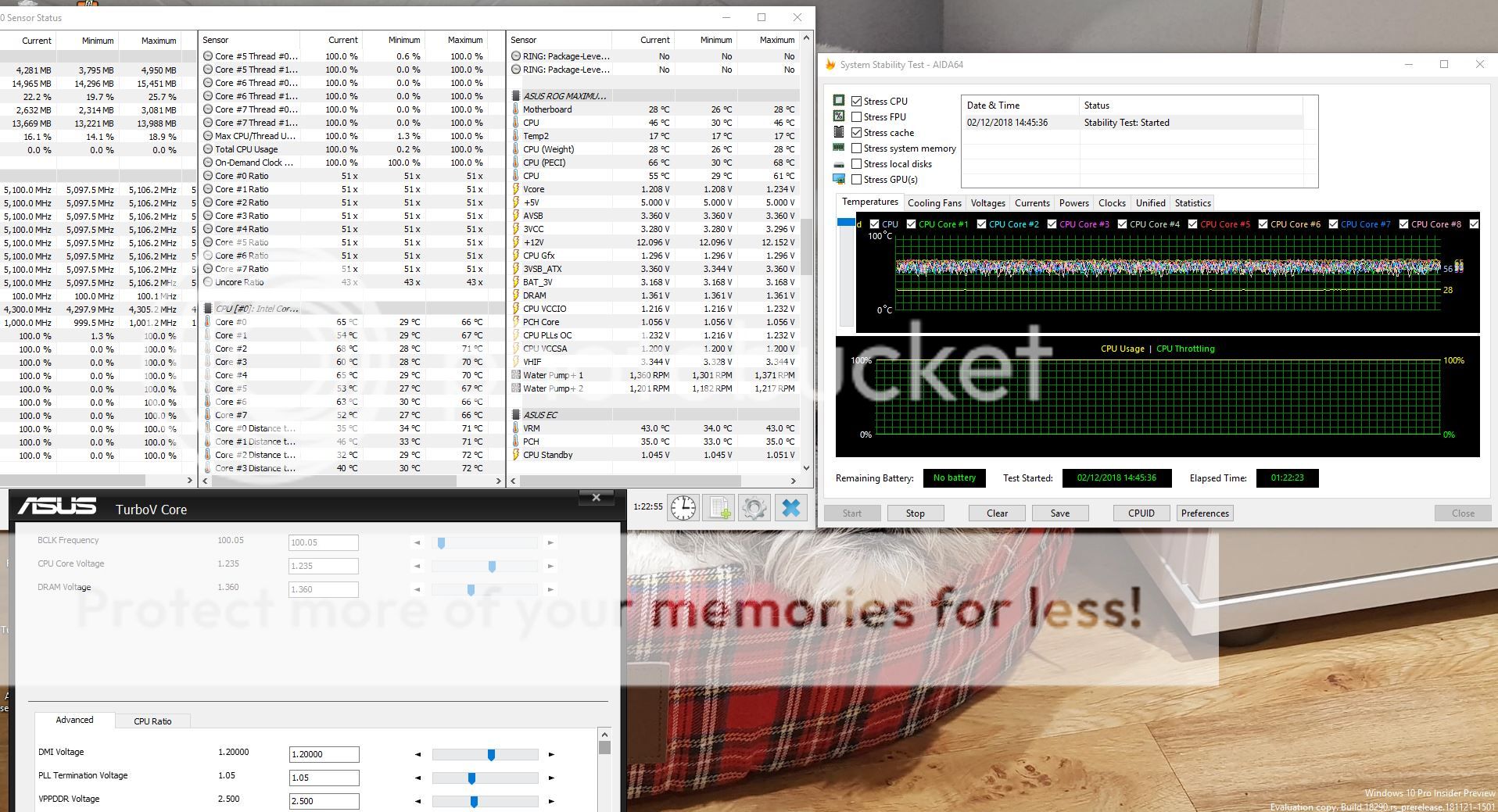Toggle CPU Core #1 graph checkbox

click(911, 224)
